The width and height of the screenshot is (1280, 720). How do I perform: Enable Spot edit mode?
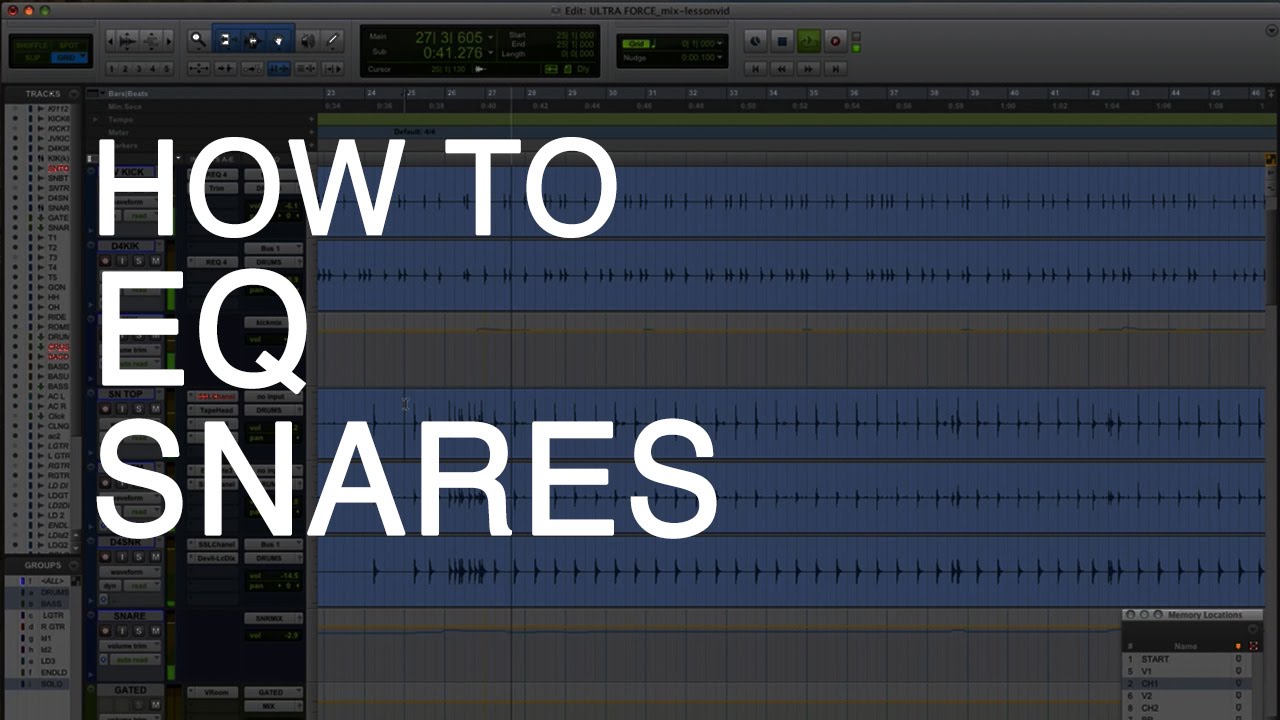point(67,45)
